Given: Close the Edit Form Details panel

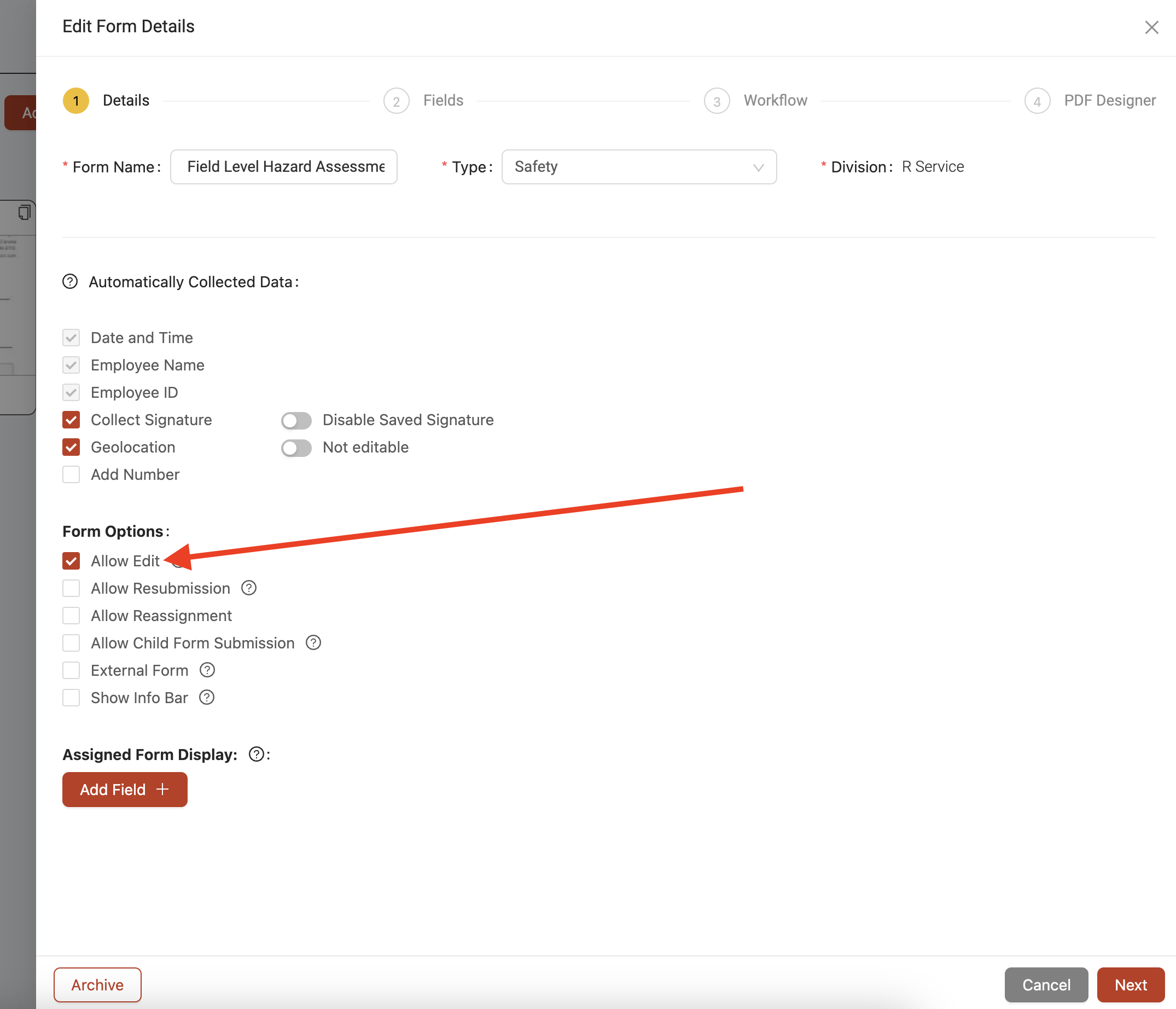Looking at the screenshot, I should pos(1151,27).
